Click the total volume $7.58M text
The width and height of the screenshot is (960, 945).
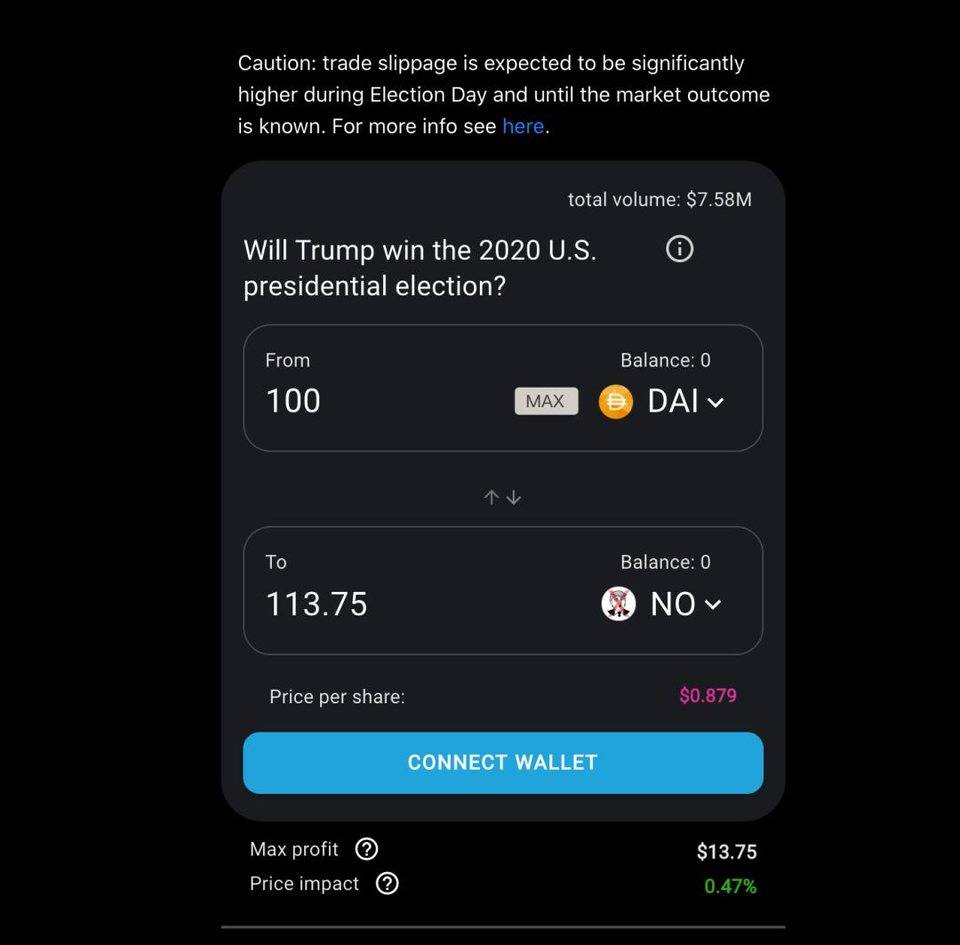660,200
